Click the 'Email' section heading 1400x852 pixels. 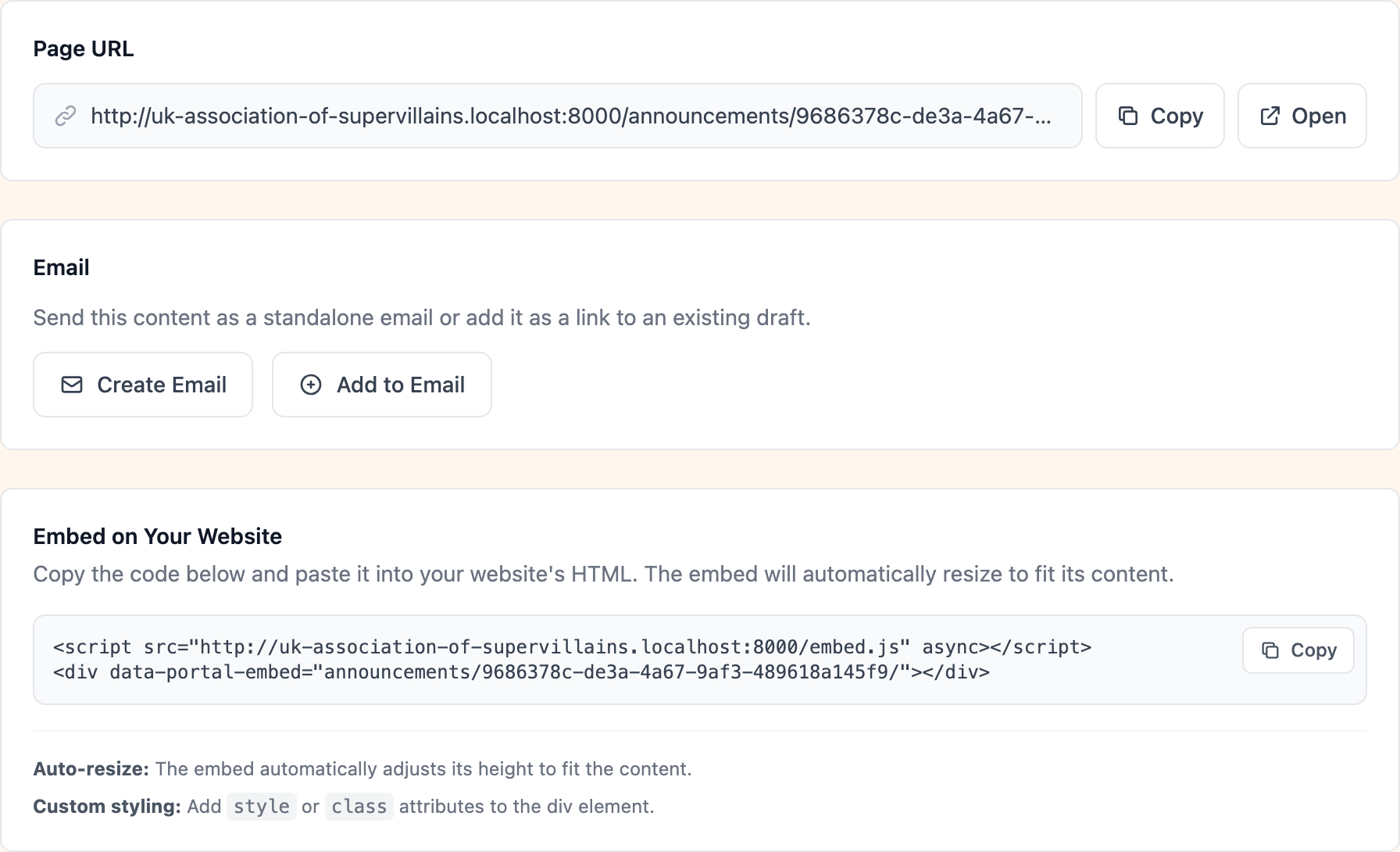click(x=62, y=267)
